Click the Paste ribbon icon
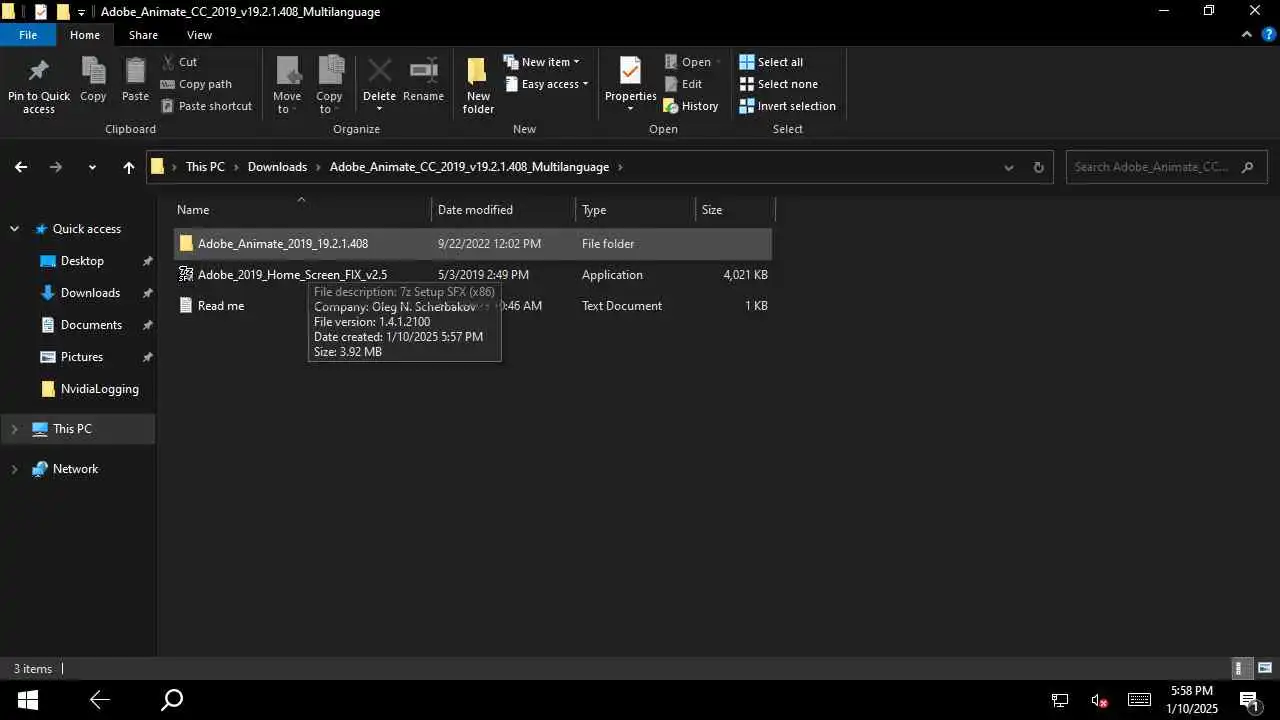The height and width of the screenshot is (720, 1280). pyautogui.click(x=135, y=80)
